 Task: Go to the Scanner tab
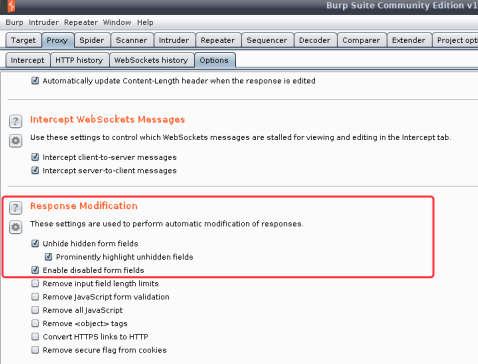(132, 40)
